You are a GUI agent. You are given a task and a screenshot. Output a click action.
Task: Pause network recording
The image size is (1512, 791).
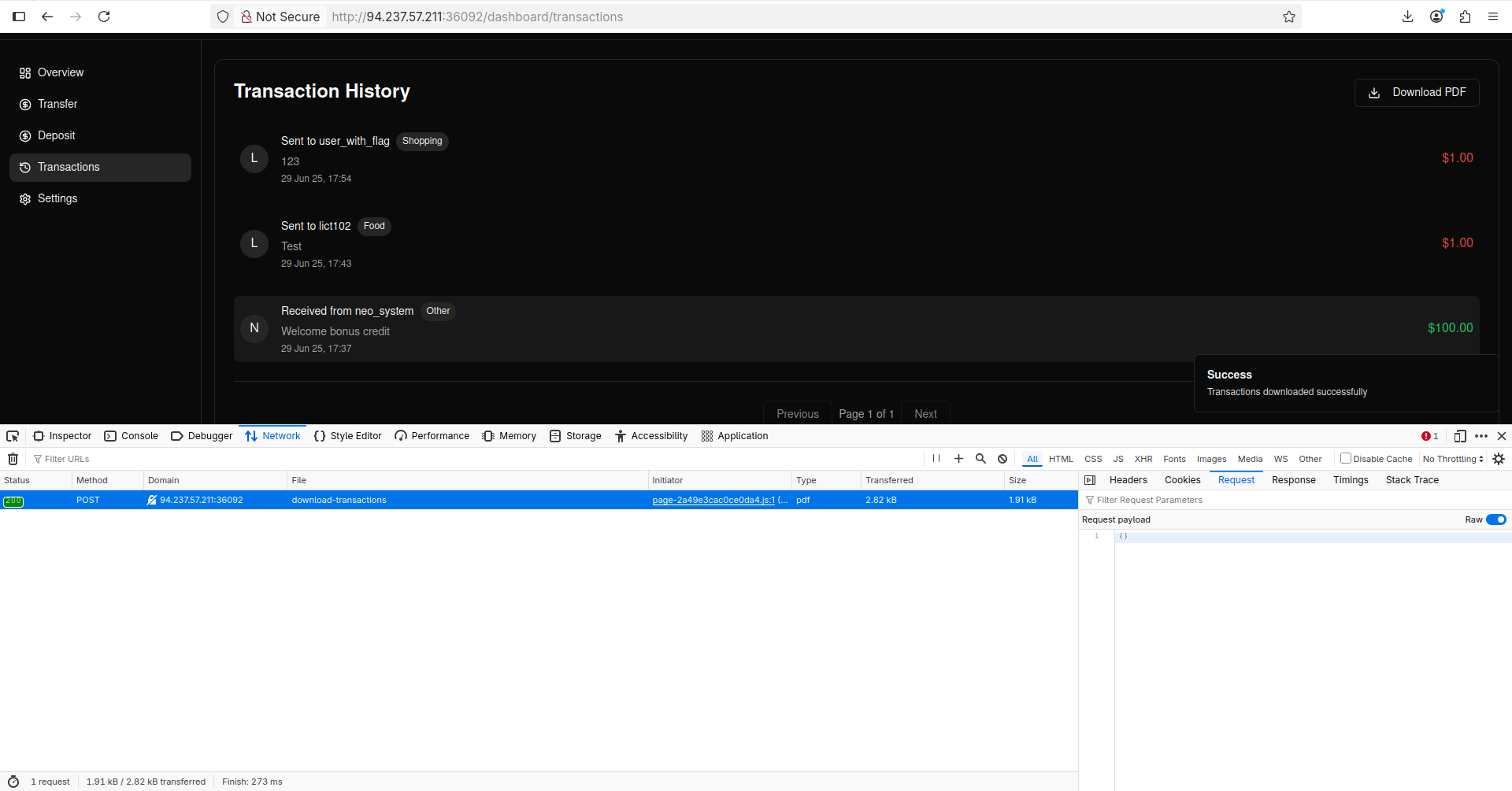(936, 459)
